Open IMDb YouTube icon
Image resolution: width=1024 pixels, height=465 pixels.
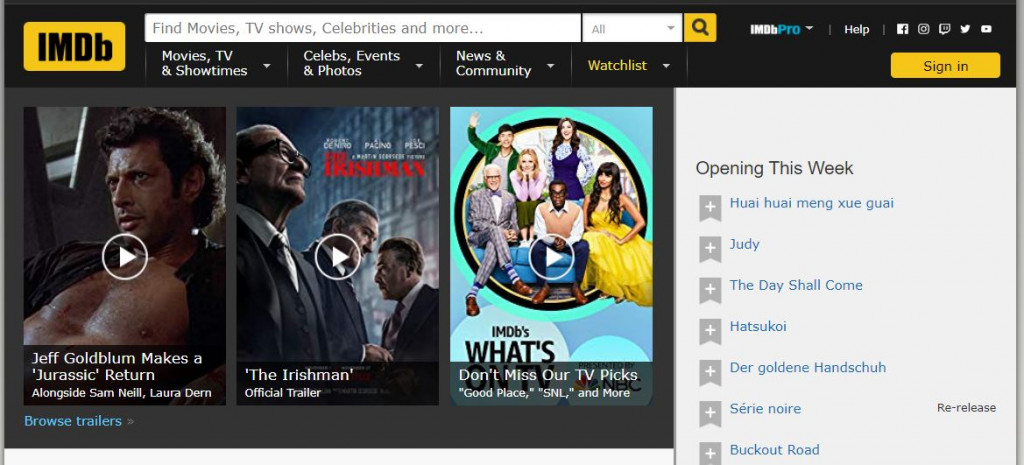[986, 29]
